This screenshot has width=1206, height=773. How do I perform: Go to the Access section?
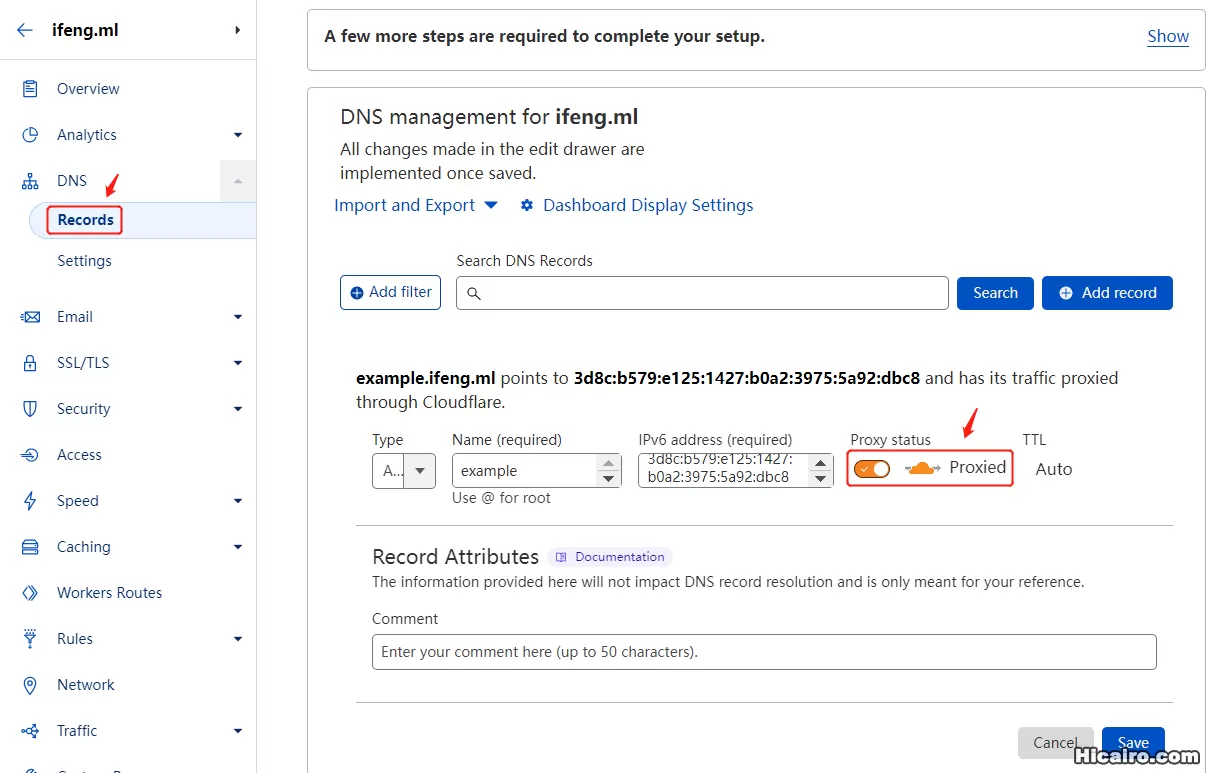(79, 455)
